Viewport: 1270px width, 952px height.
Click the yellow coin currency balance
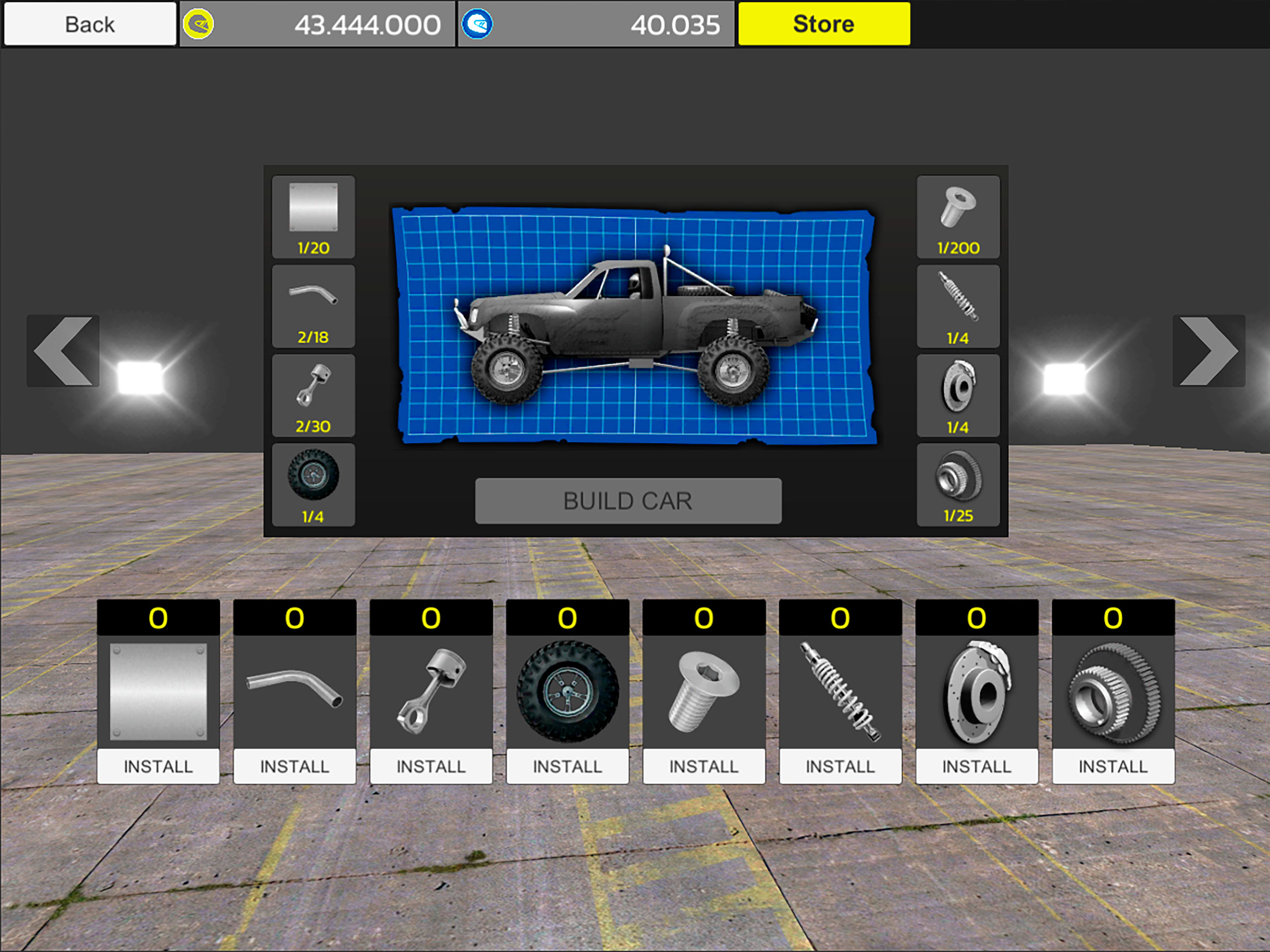tap(317, 24)
